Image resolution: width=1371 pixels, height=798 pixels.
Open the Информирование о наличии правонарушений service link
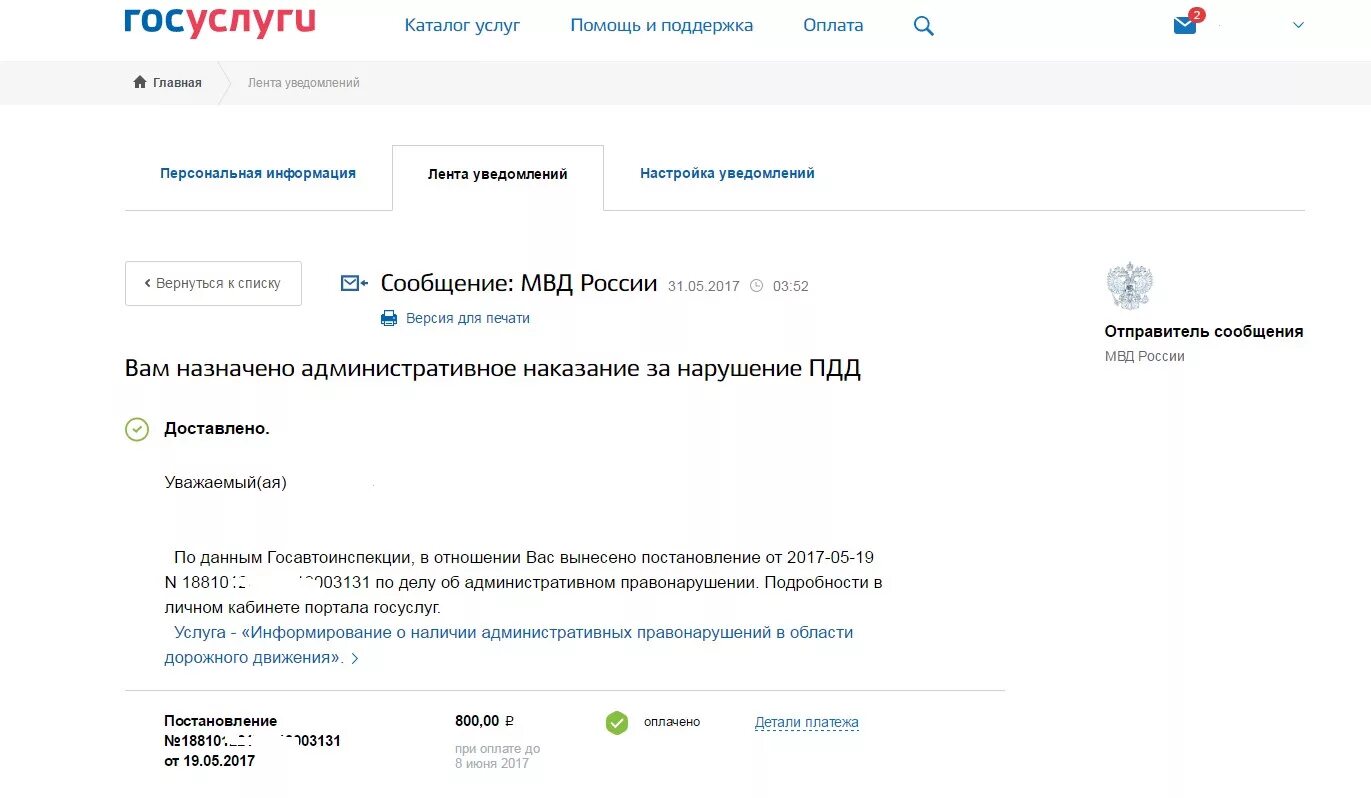coord(509,645)
